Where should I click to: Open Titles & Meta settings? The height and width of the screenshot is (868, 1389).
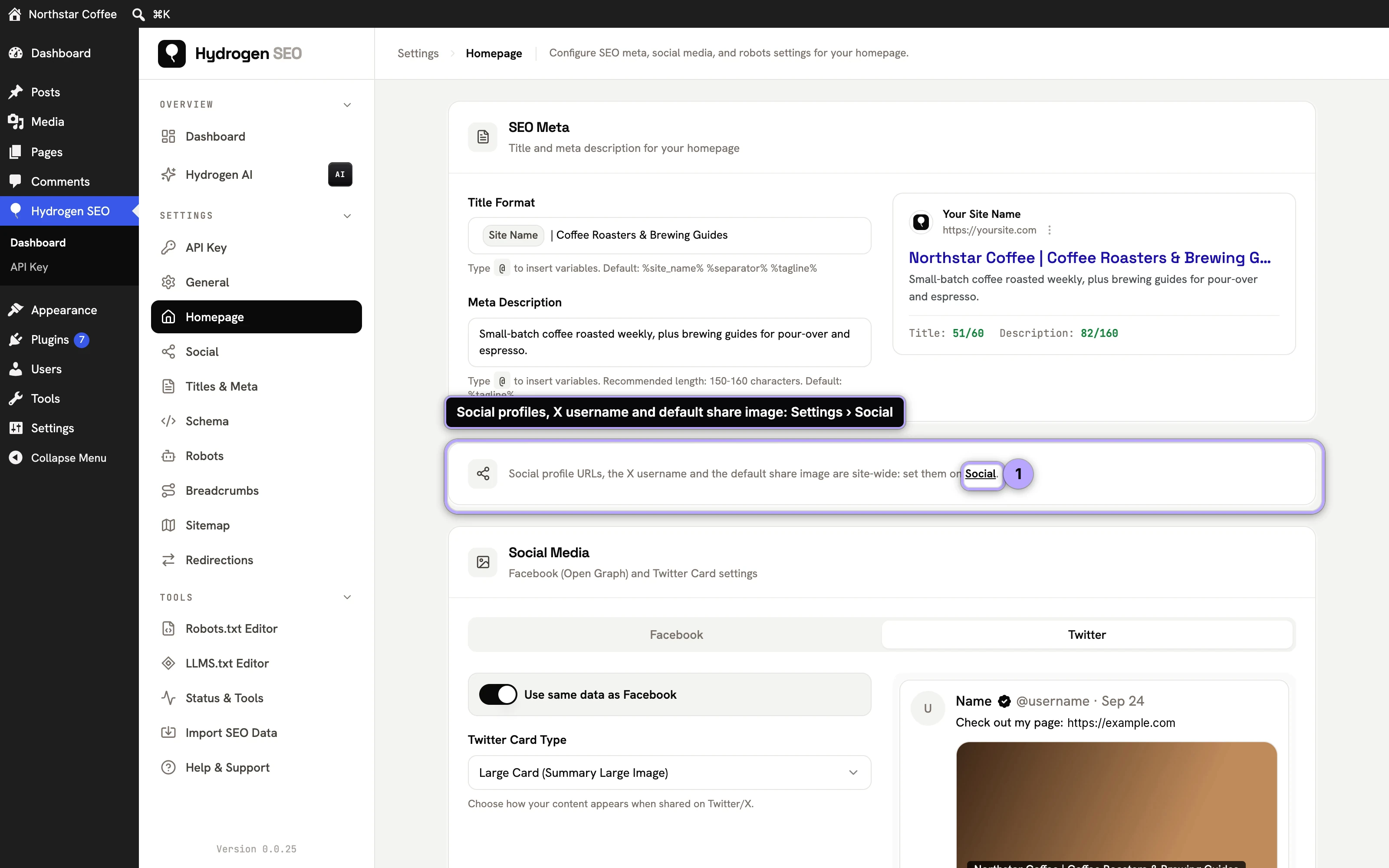(x=256, y=386)
